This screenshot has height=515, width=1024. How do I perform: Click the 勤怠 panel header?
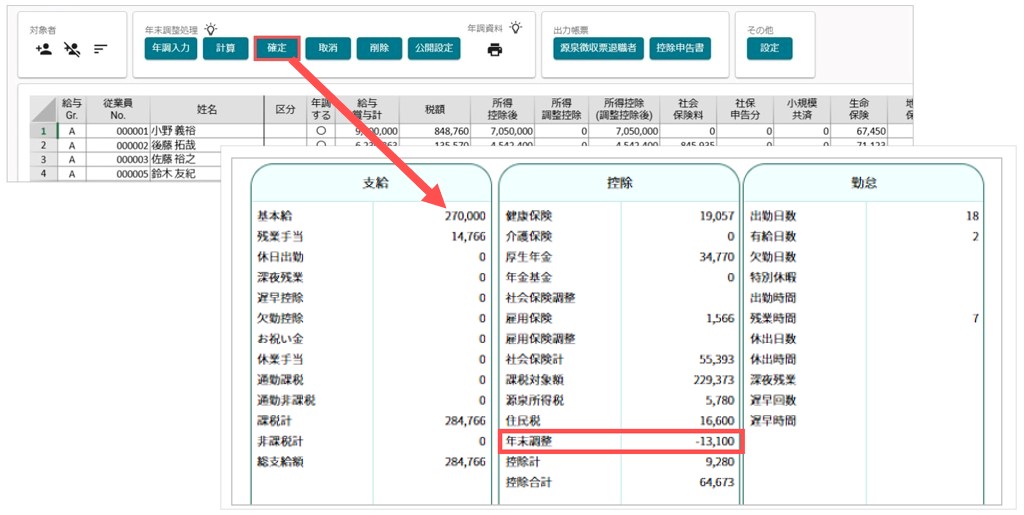(x=863, y=183)
